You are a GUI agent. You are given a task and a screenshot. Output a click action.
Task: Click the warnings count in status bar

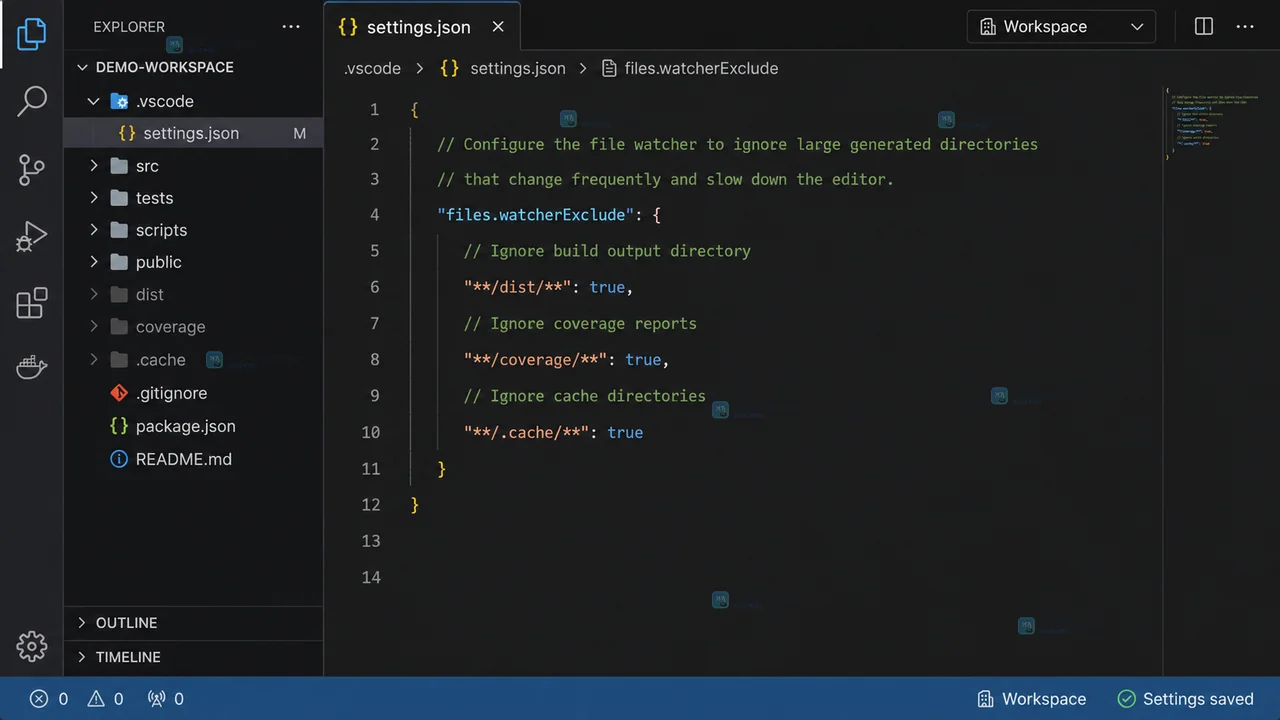(105, 699)
